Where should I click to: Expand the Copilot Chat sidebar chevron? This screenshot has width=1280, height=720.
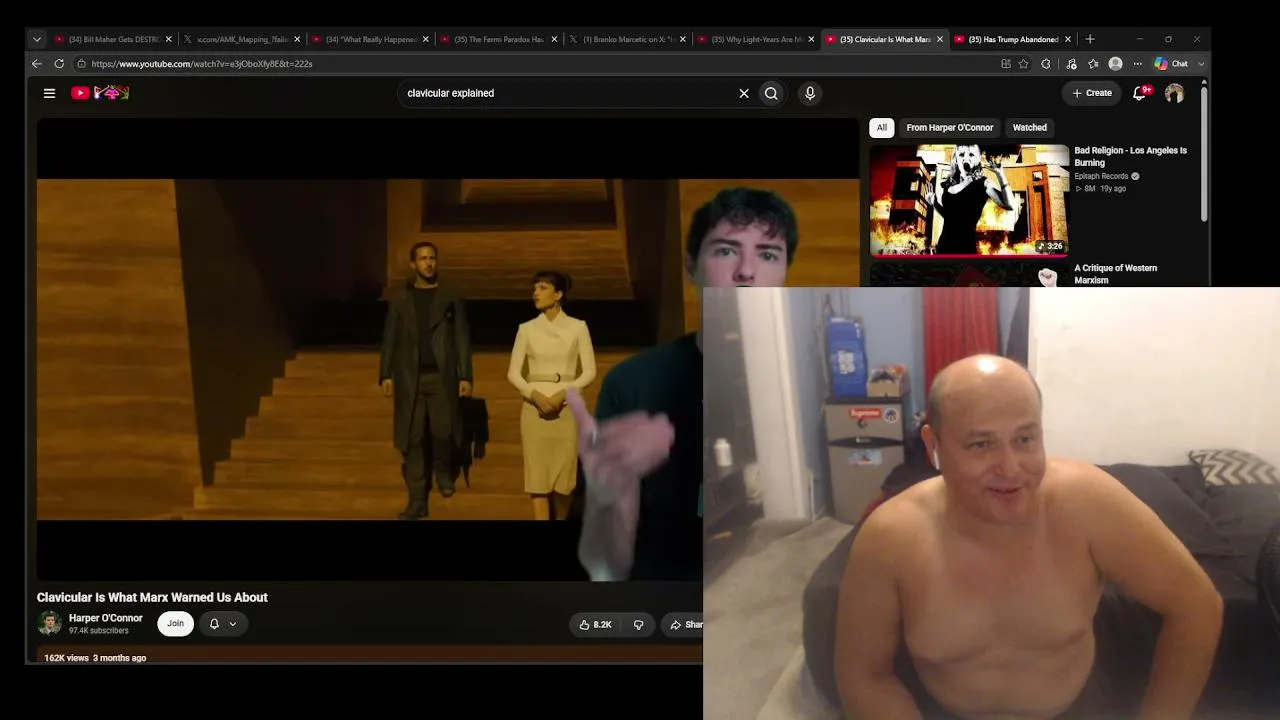(1201, 64)
